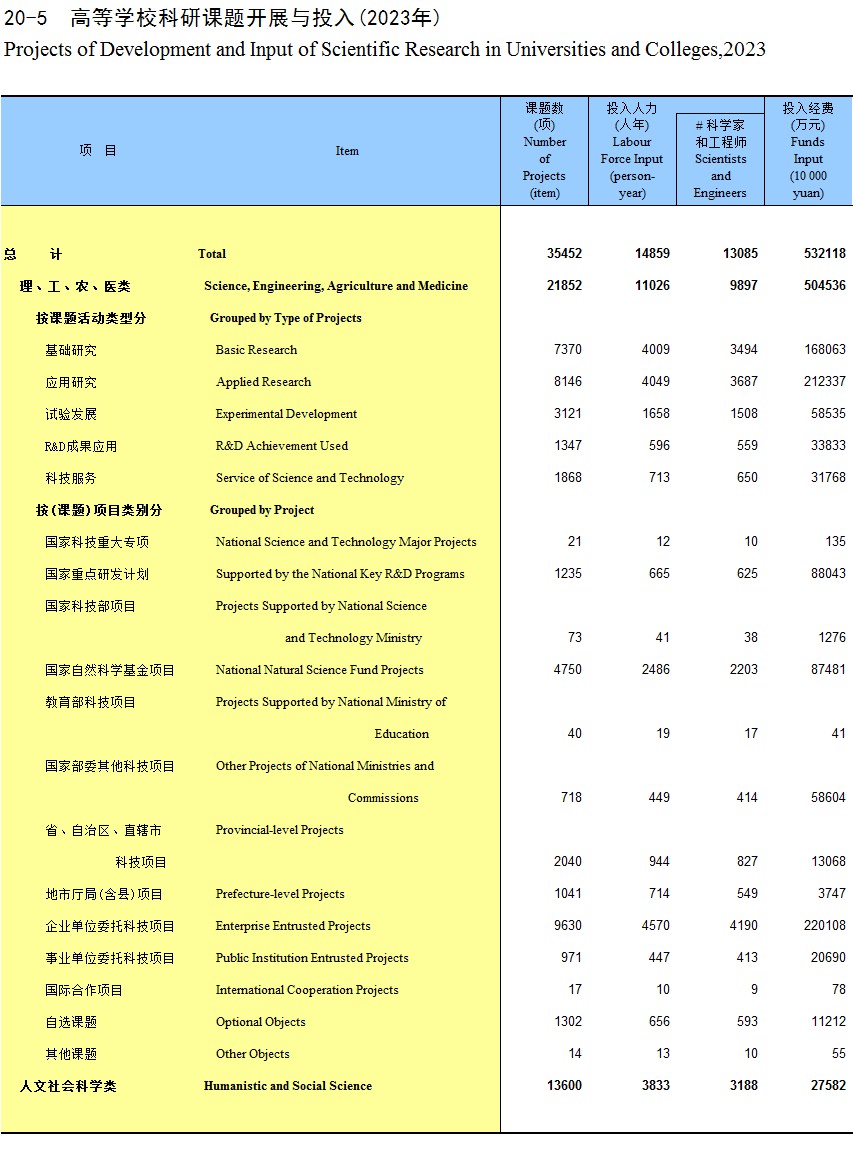
Task: Click Prefecture-level funds value 3747
Action: pyautogui.click(x=831, y=893)
